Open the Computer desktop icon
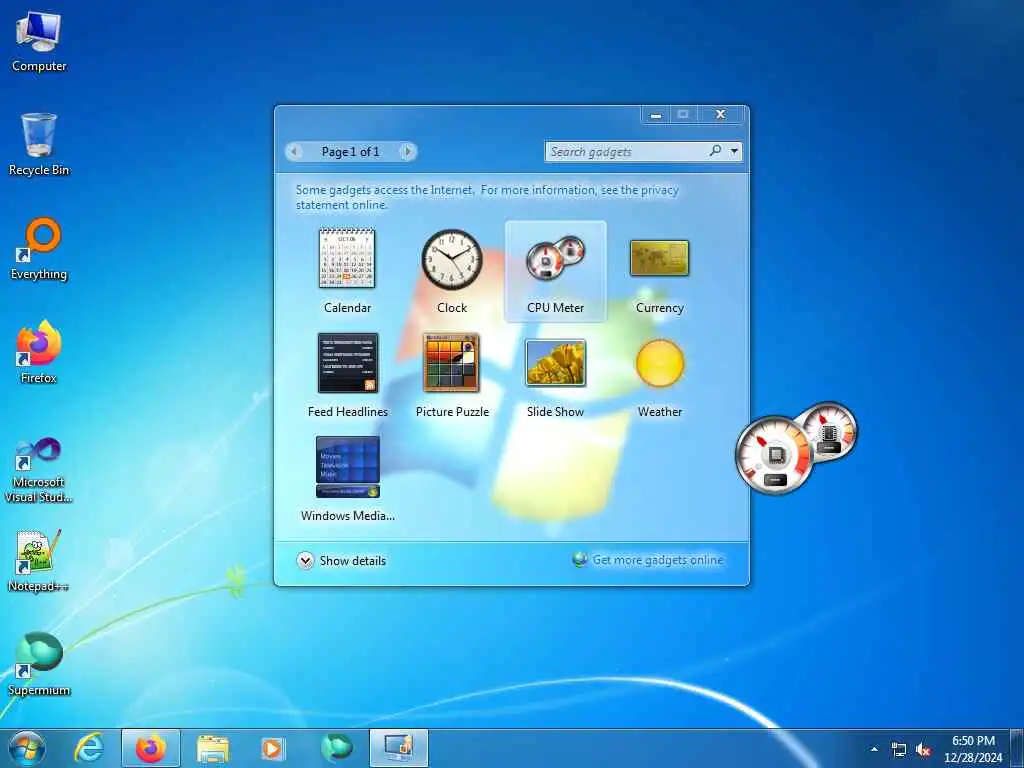This screenshot has width=1024, height=768. tap(39, 41)
